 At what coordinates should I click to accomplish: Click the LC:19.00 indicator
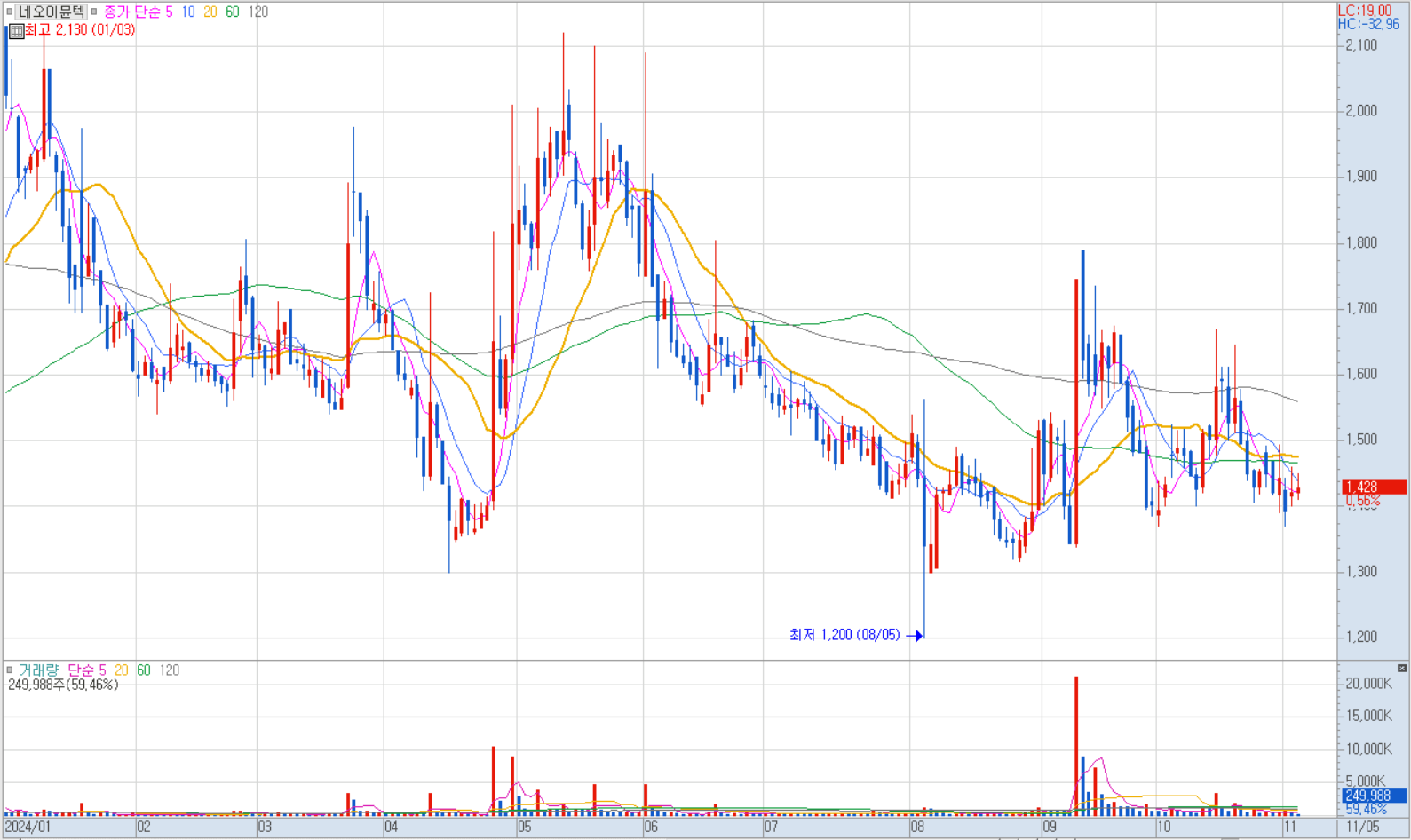point(1366,11)
